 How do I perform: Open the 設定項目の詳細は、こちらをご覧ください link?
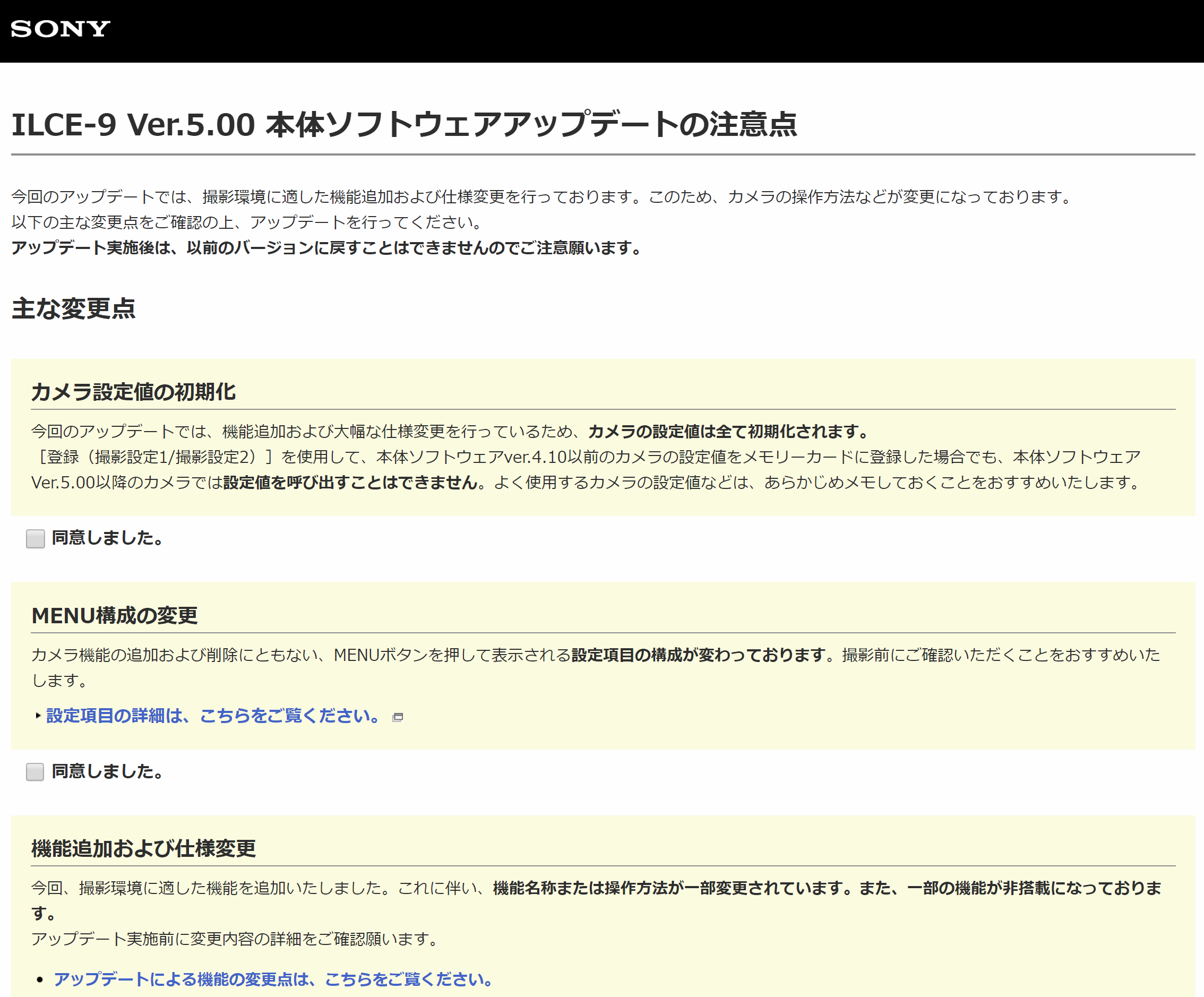pos(212,716)
